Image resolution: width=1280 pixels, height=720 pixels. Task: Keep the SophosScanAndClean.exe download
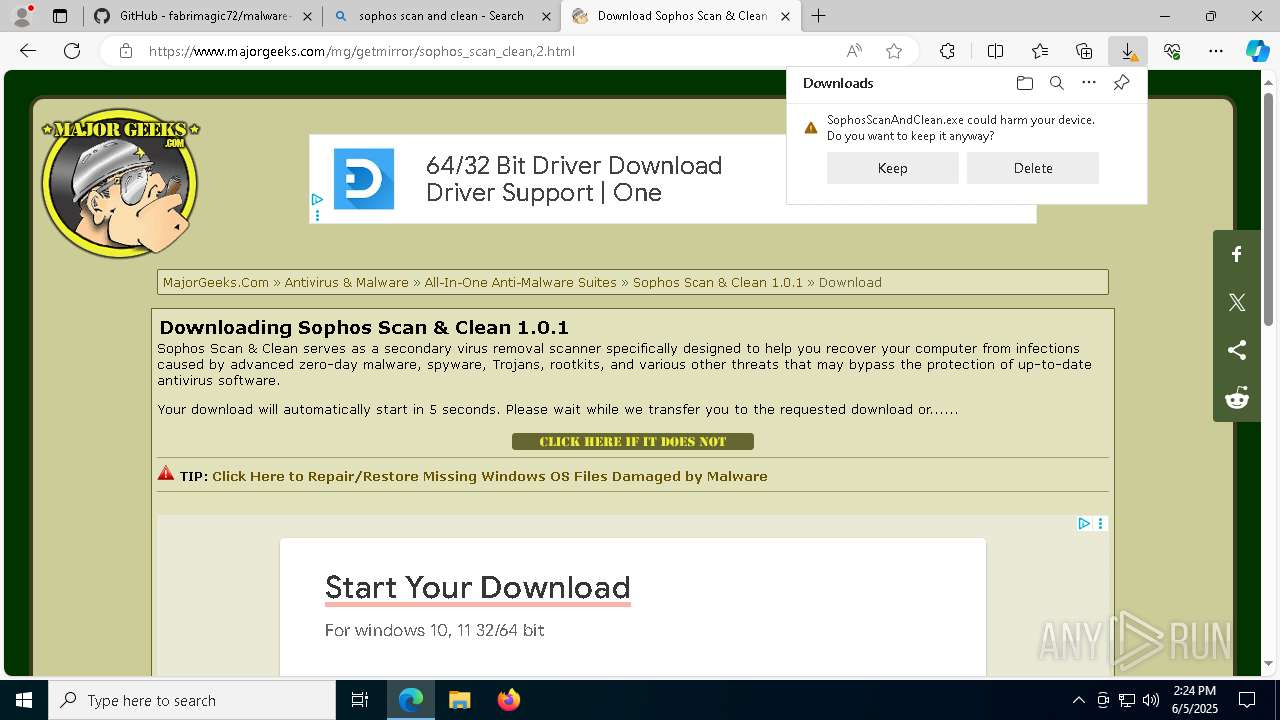(892, 168)
